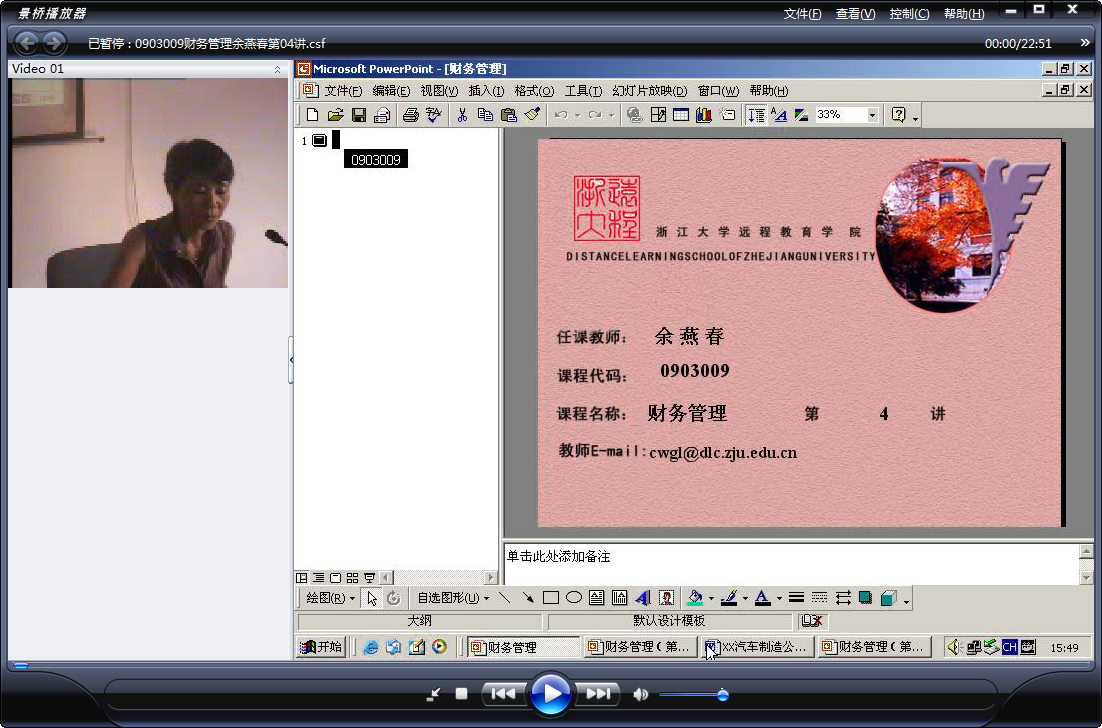Jump to the previous chapter in the player

point(503,694)
